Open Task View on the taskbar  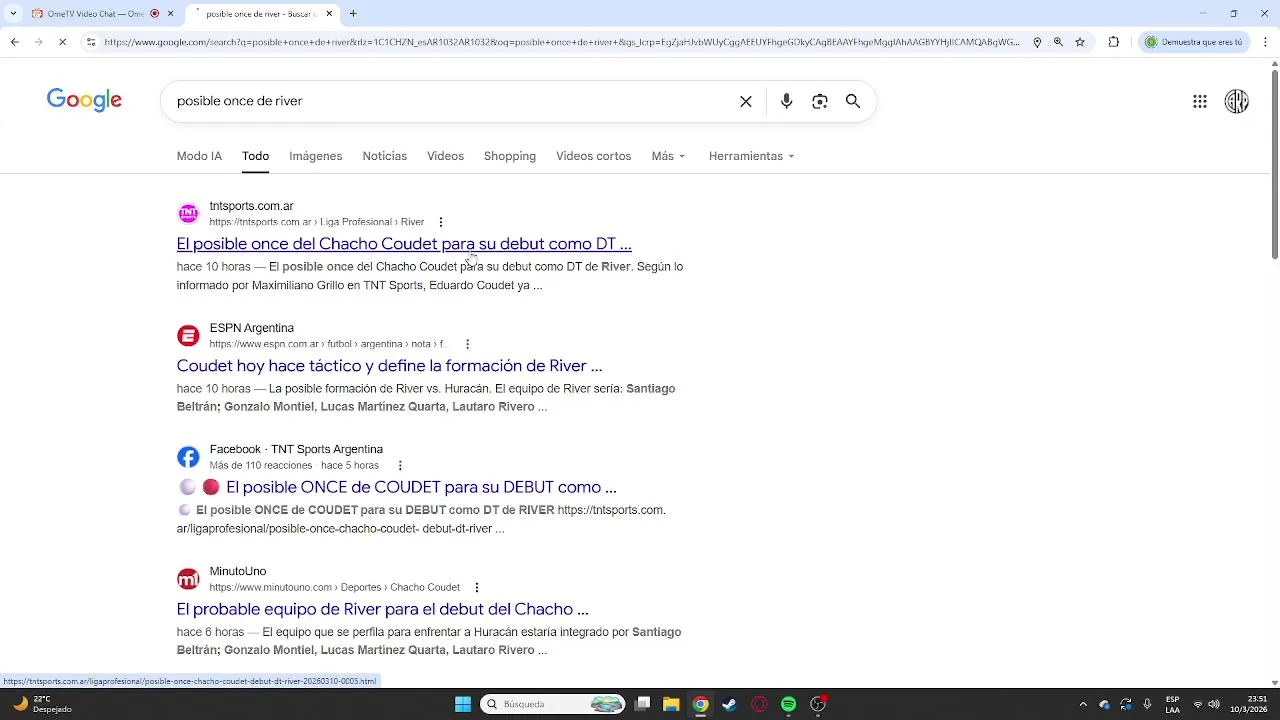643,704
